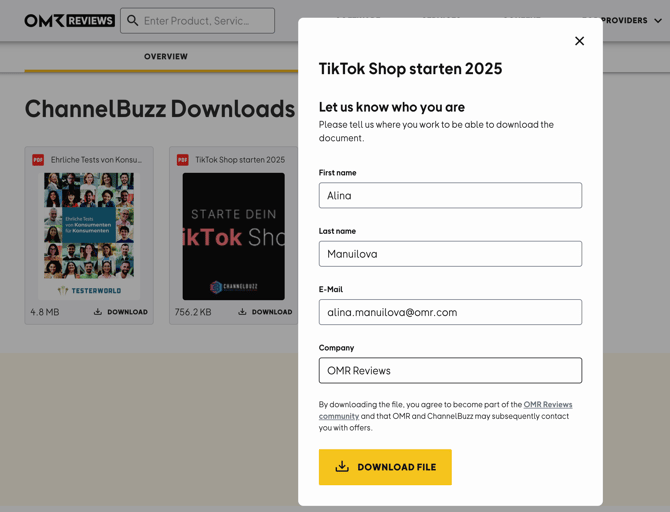Open the TikTok Shop starten thumbnail
Viewport: 670px width, 512px height.
234,236
